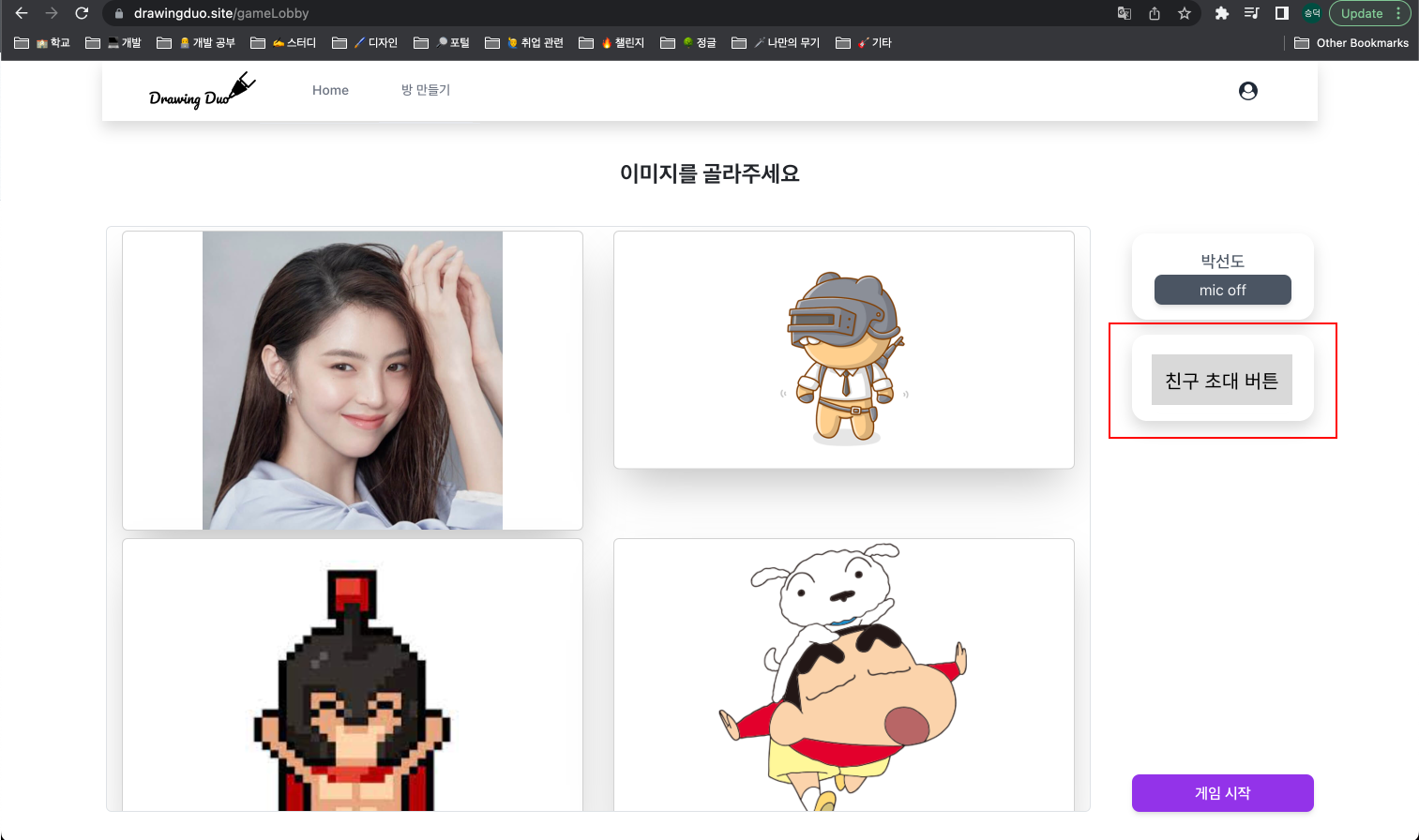Select the Han So-hee portrait image
The width and height of the screenshot is (1419, 840).
pos(352,380)
